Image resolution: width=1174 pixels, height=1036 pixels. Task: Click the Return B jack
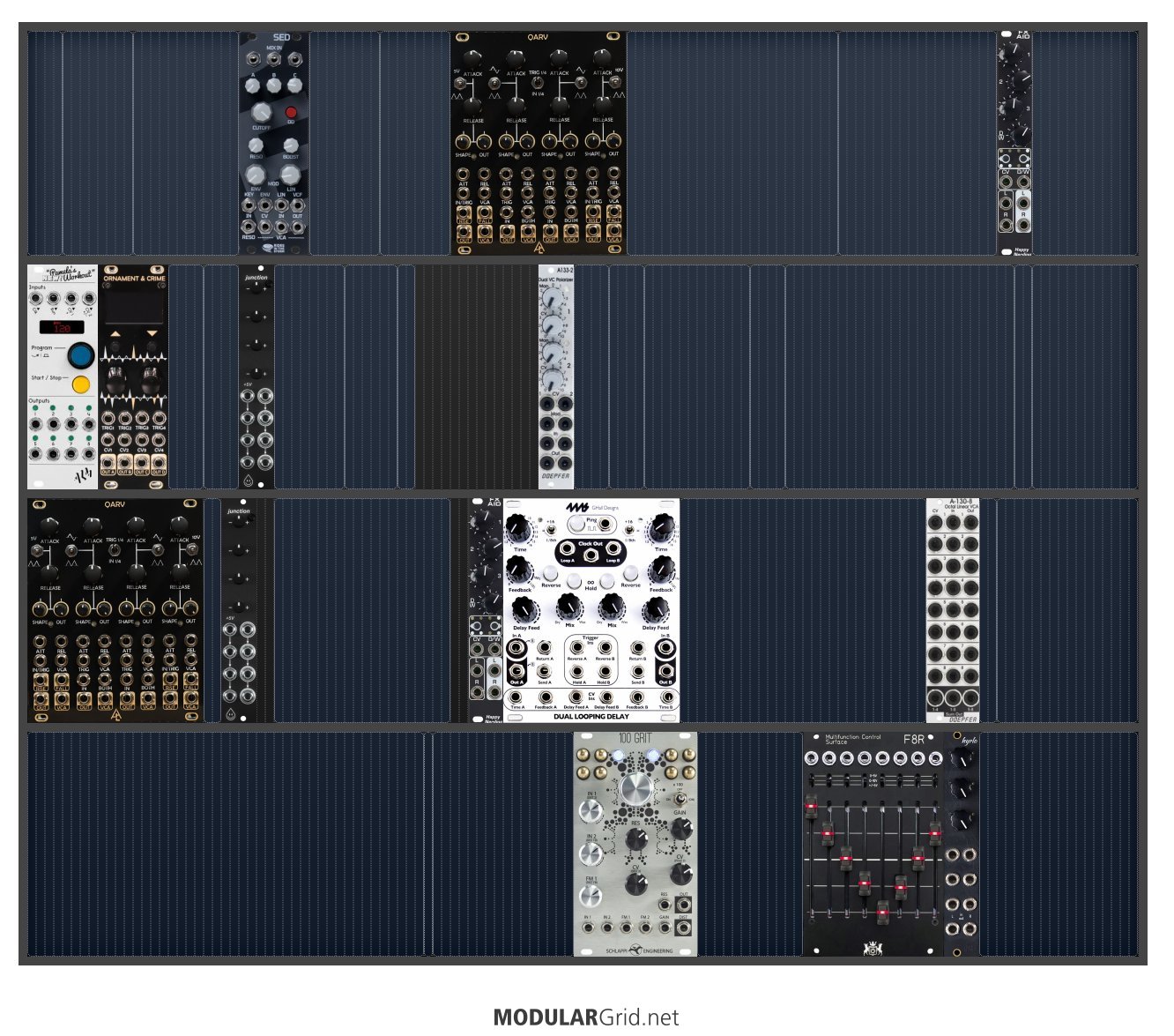click(x=637, y=649)
